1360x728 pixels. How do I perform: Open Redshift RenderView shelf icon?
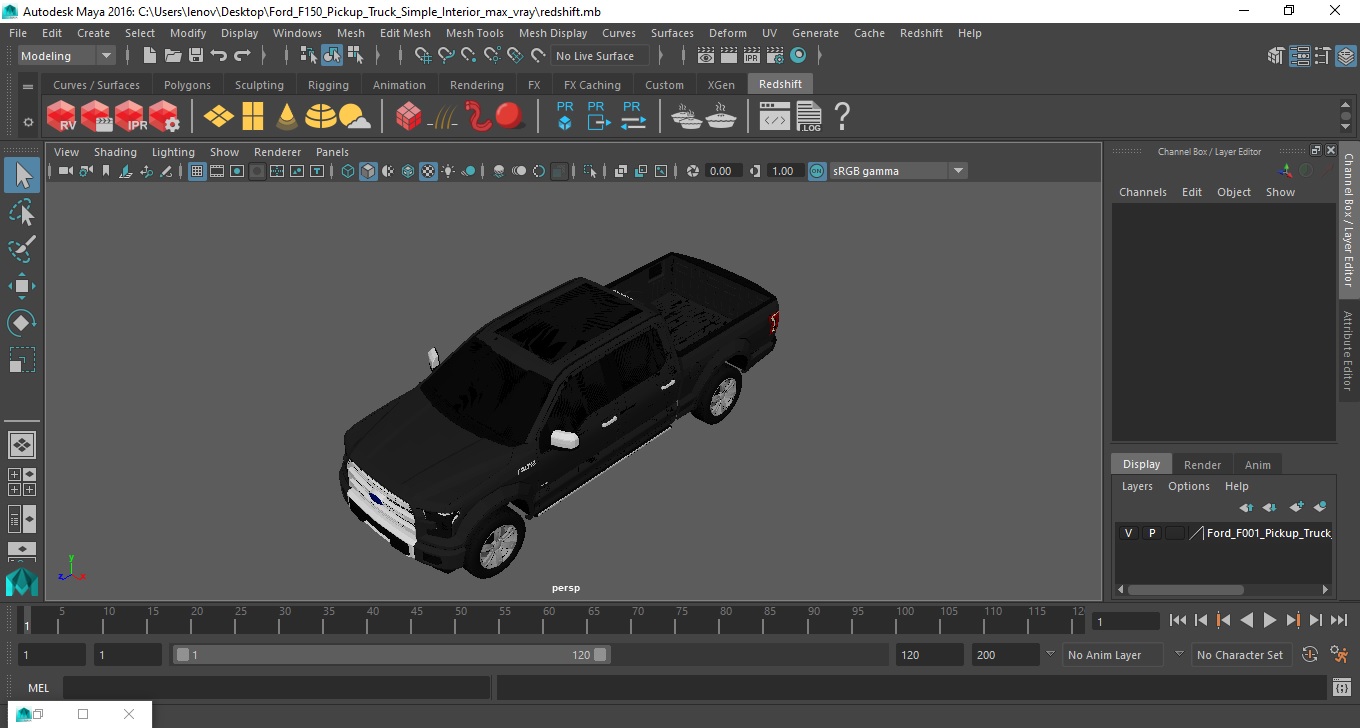62,117
